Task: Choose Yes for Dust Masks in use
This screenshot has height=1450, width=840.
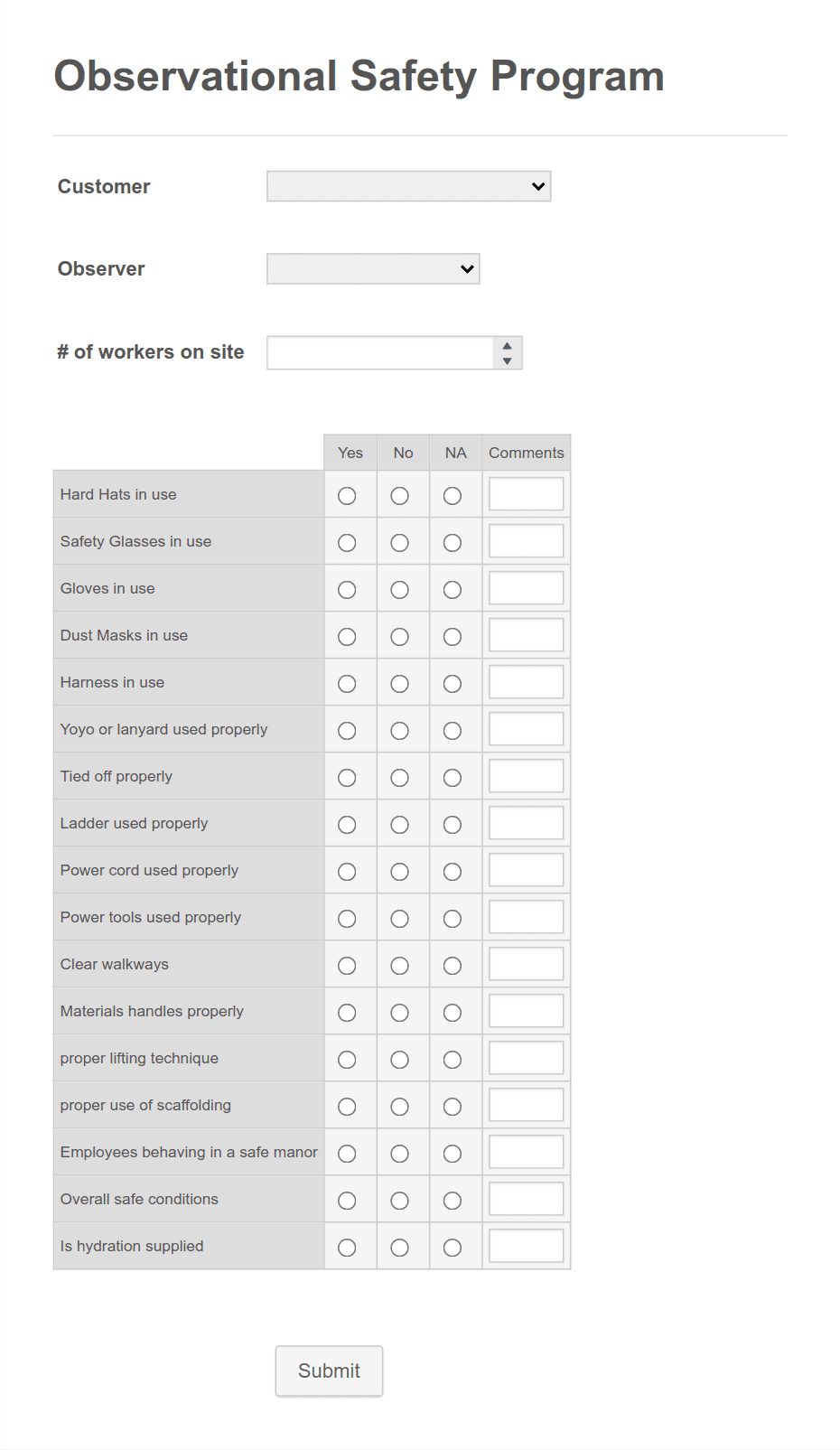Action: [x=347, y=637]
